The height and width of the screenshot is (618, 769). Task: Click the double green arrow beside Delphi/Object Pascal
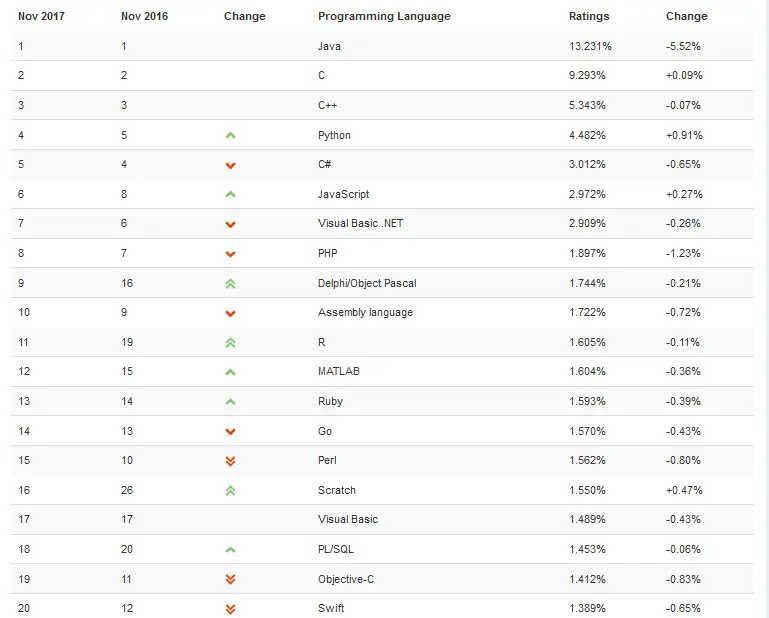coord(231,283)
